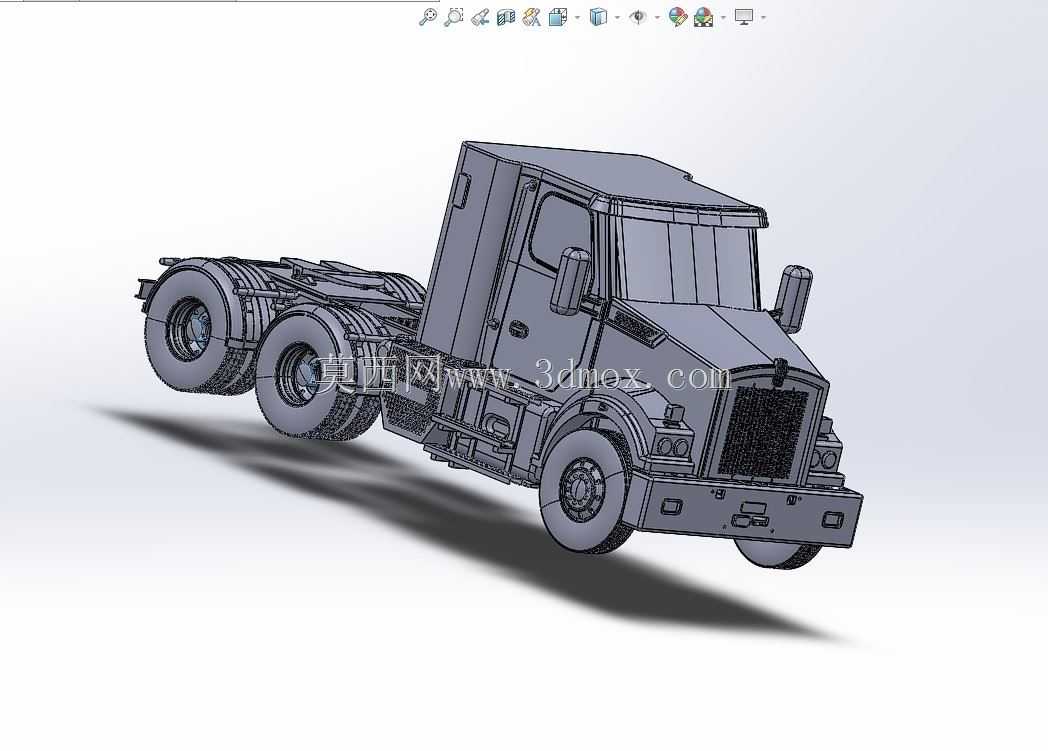Open the View Orientation dropdown arrow

pyautogui.click(x=577, y=17)
